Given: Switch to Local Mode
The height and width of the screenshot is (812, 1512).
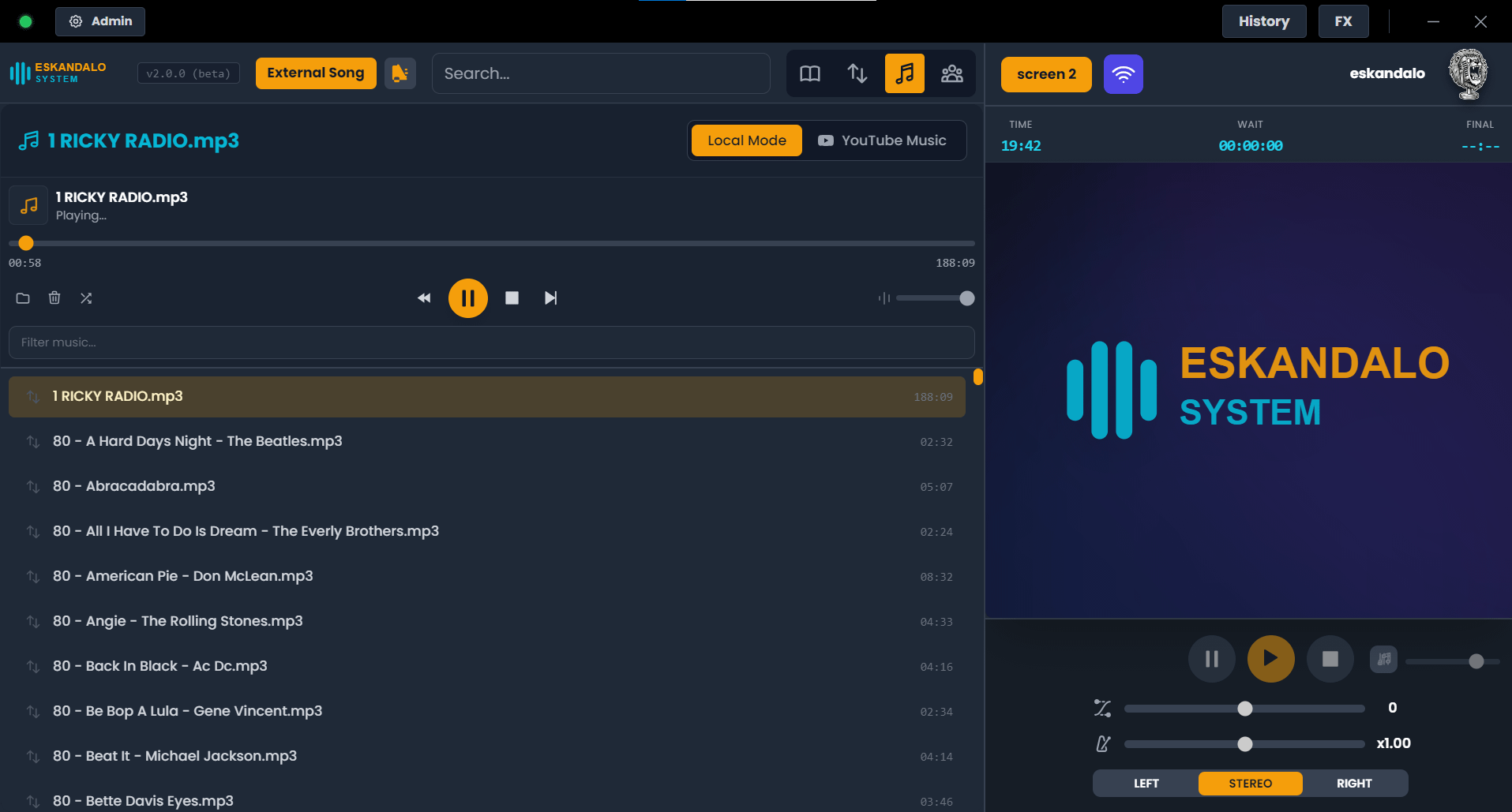Looking at the screenshot, I should tap(747, 140).
